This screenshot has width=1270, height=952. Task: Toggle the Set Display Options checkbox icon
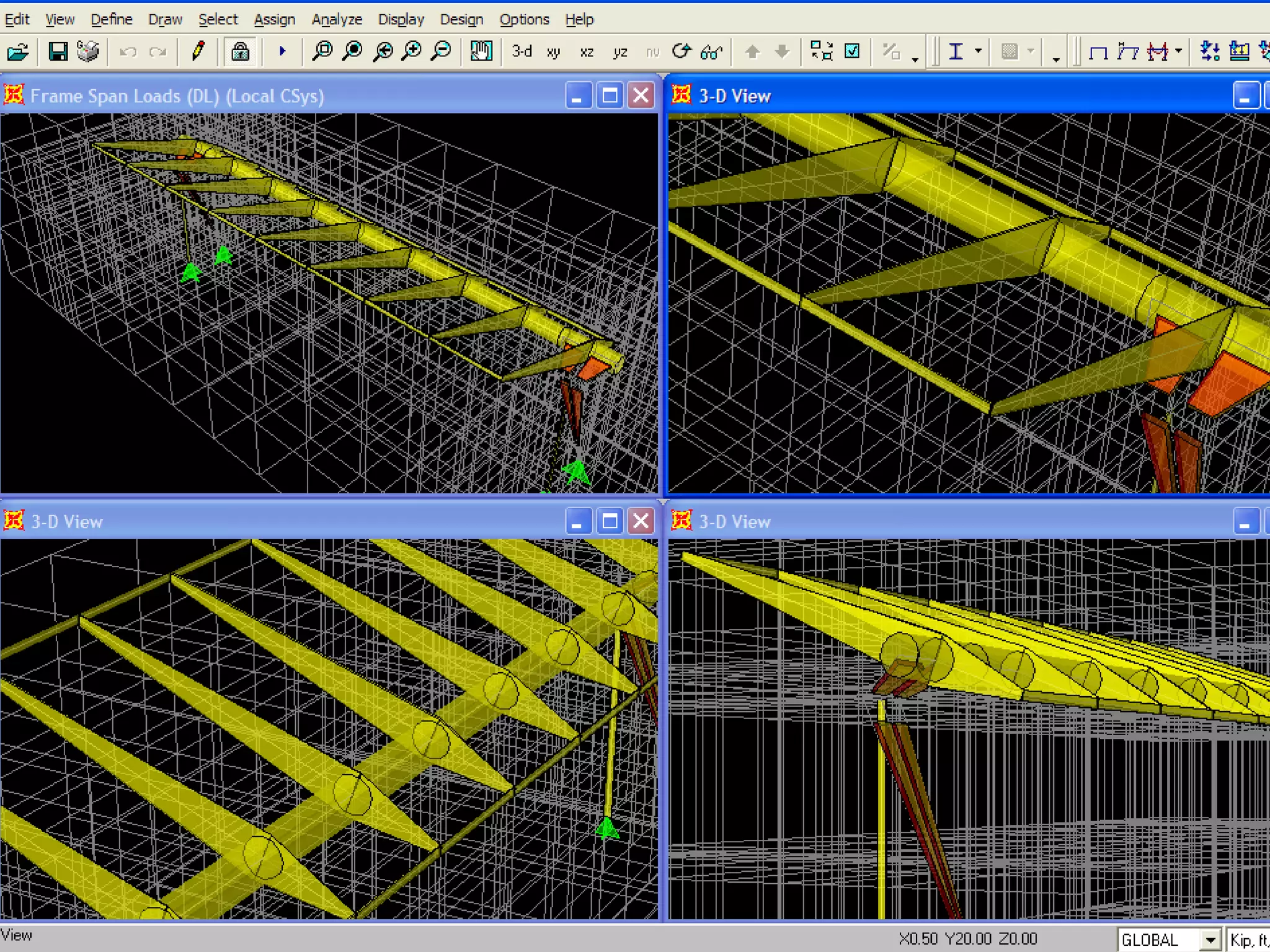click(x=853, y=51)
